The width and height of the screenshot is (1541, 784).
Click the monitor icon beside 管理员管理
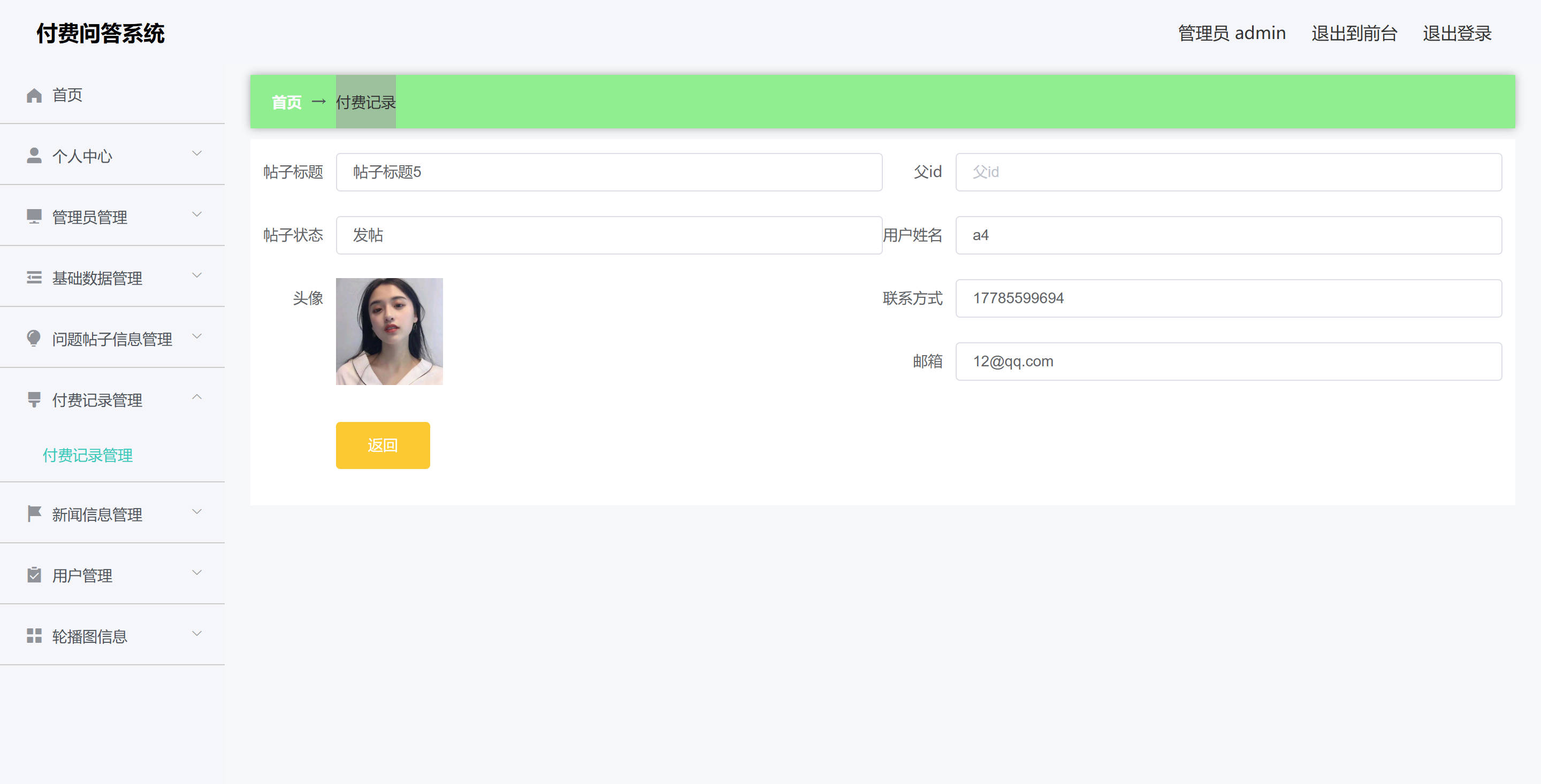[34, 217]
